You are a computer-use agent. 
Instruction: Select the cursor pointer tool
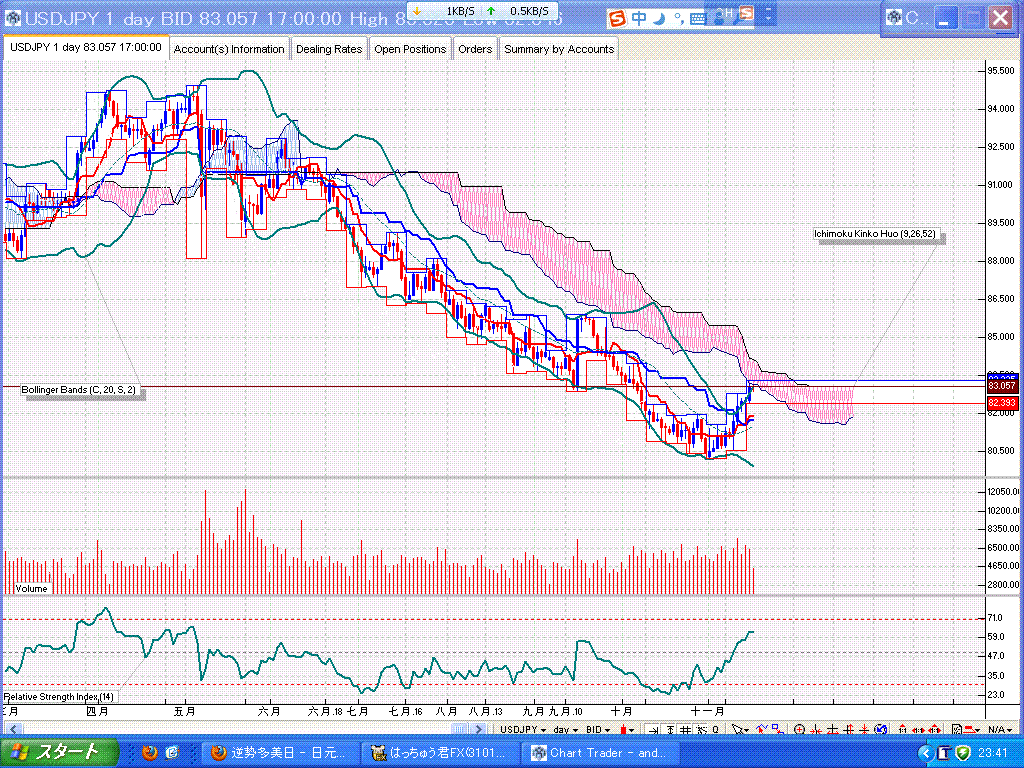pos(738,729)
